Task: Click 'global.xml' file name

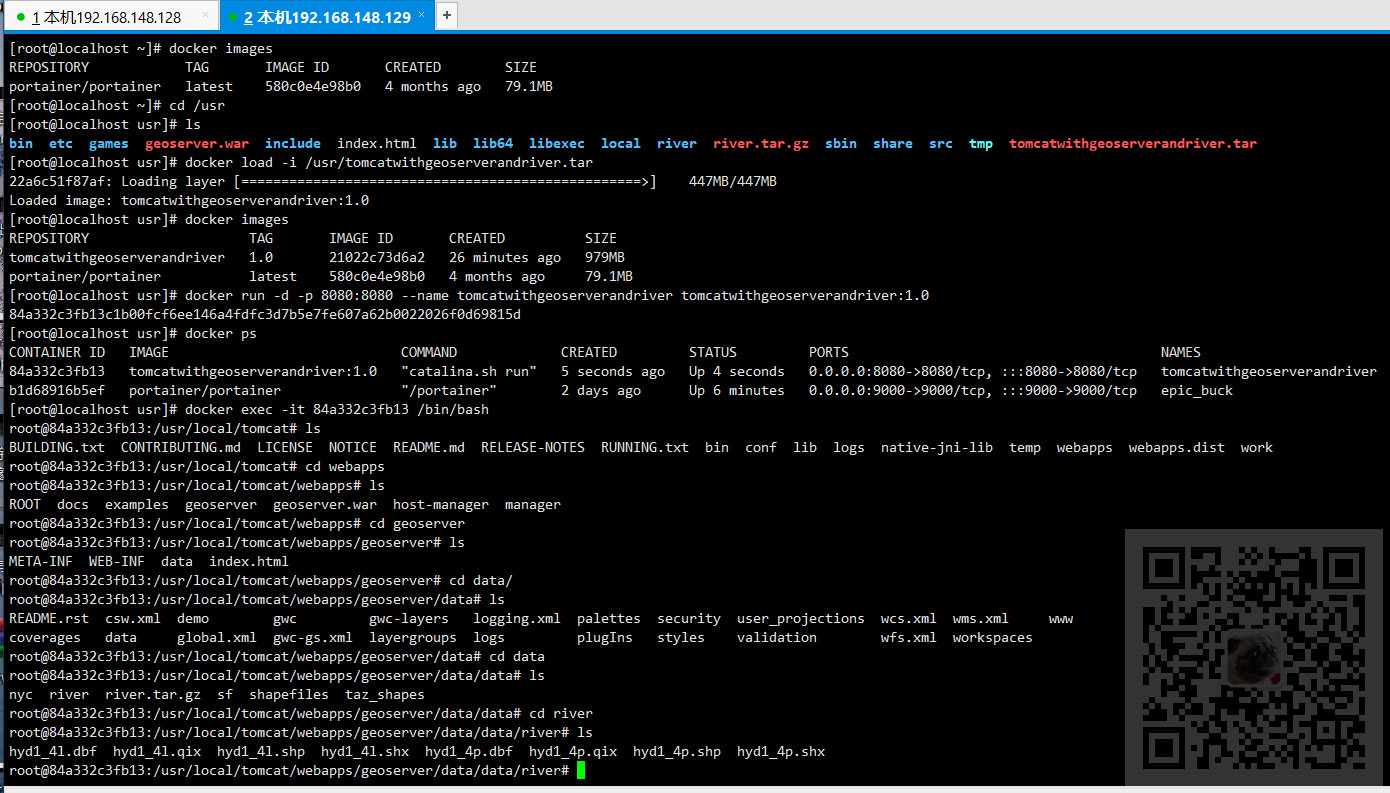Action: coord(217,637)
